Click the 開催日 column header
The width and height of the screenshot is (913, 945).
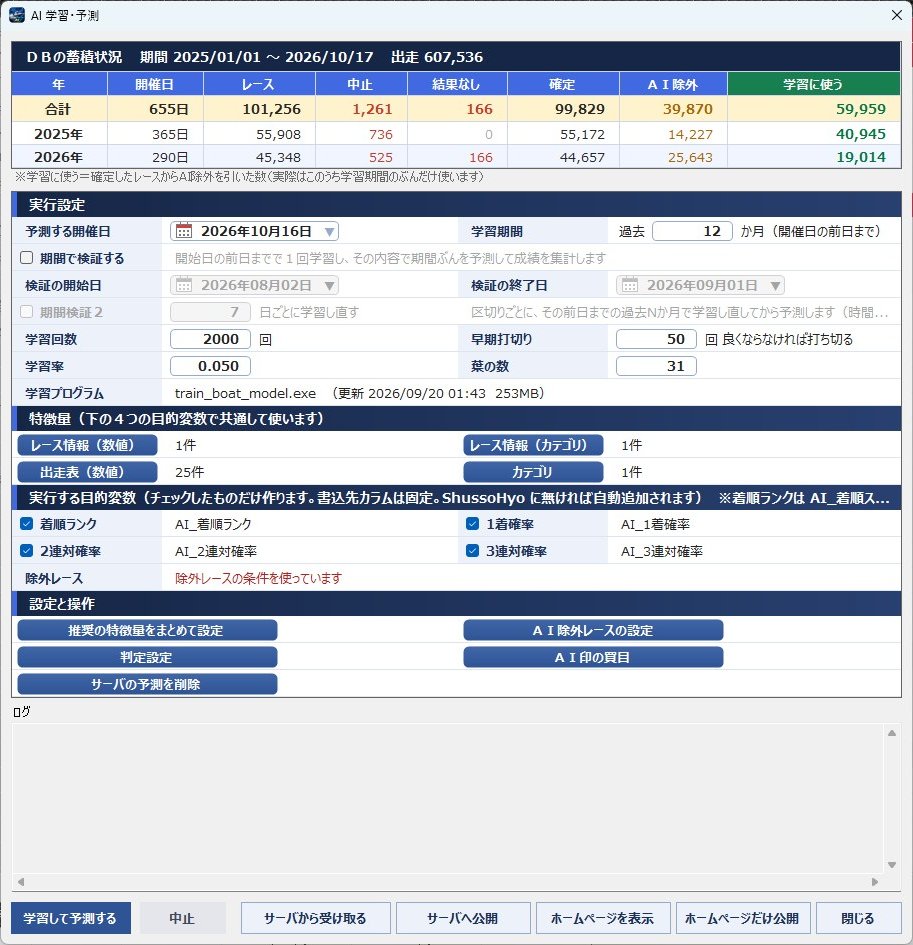point(155,84)
